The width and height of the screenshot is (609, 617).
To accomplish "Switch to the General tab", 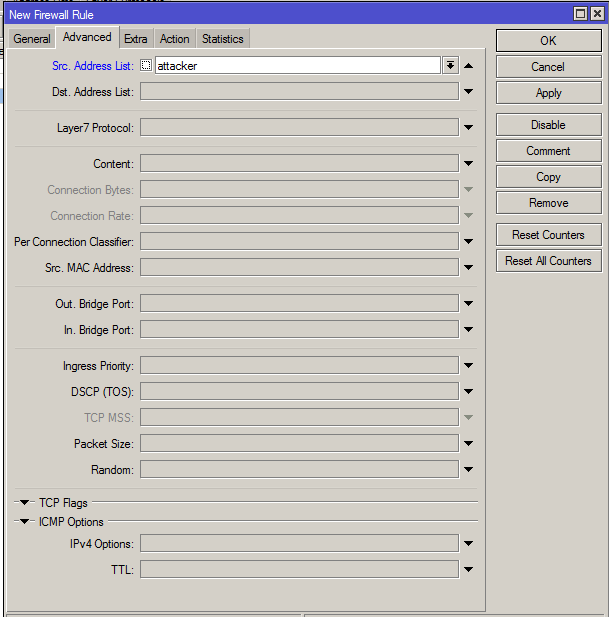I will [32, 39].
